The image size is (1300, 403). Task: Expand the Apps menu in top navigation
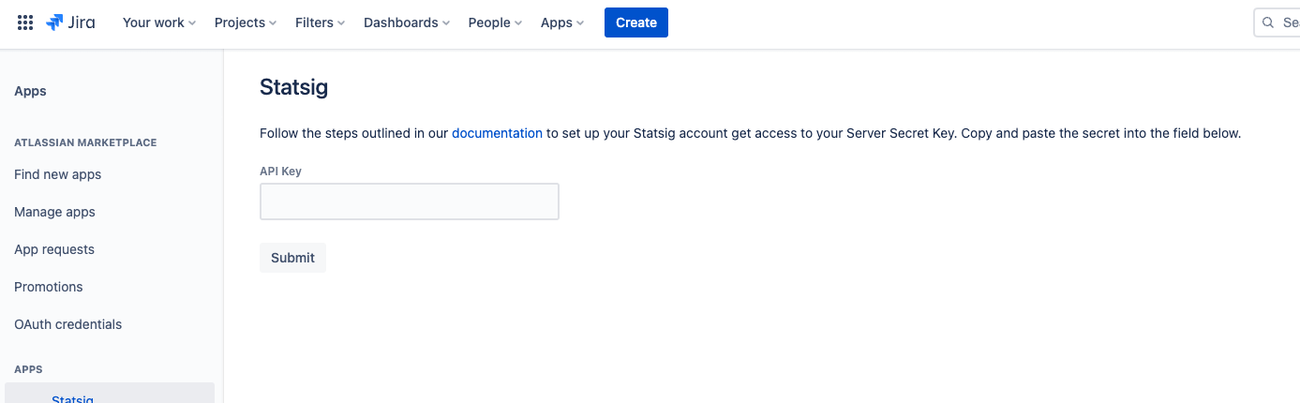pyautogui.click(x=562, y=22)
